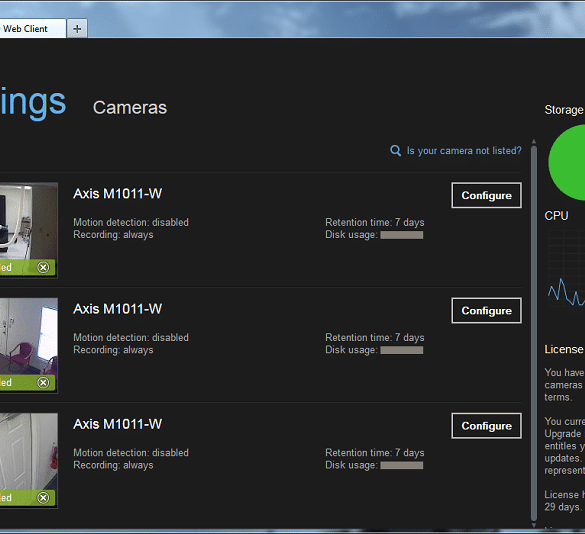
Task: Click the camera list vertical scrollbar
Action: click(x=534, y=333)
